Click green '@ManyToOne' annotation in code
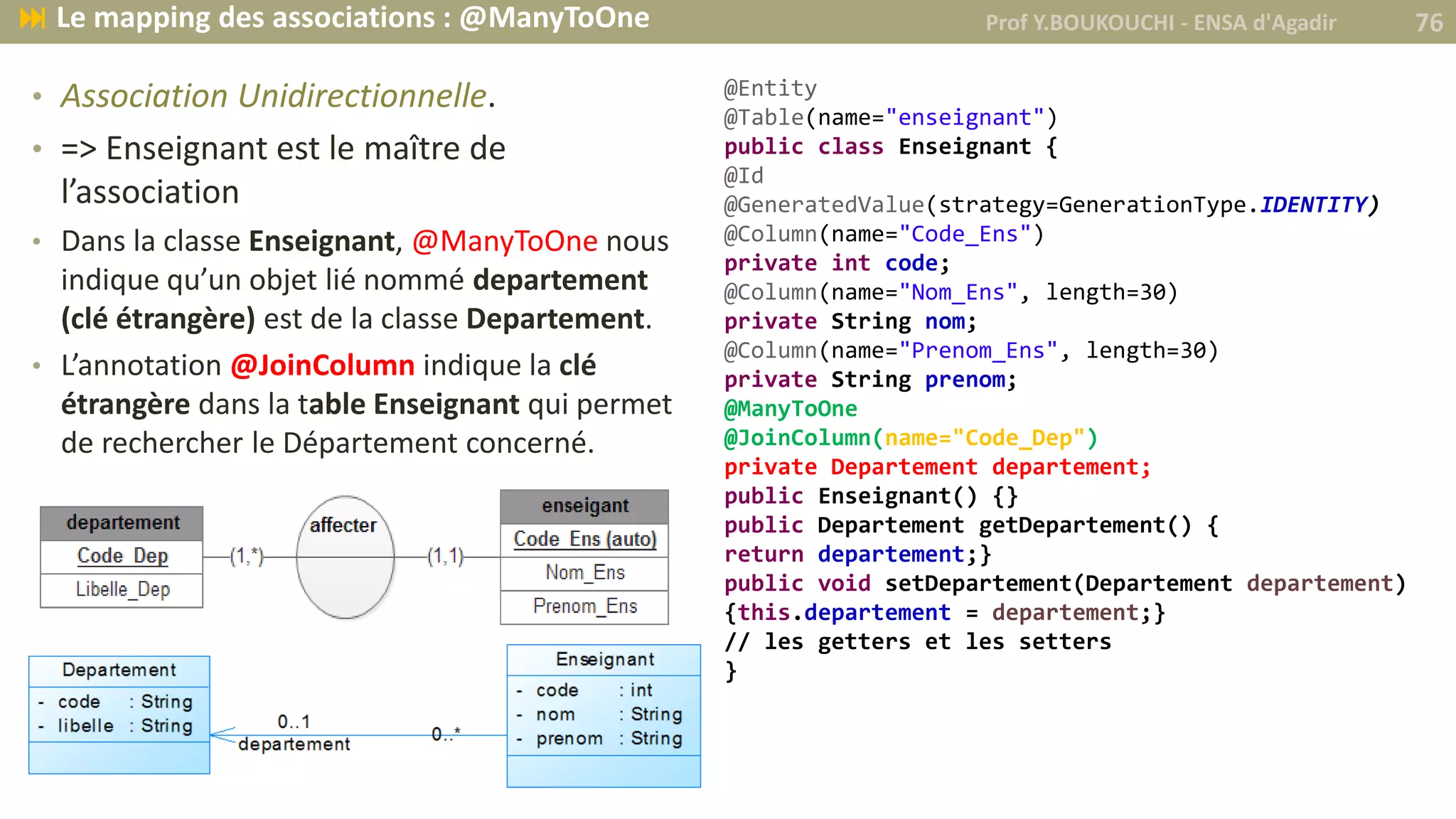Viewport: 1456px width, 819px height. (x=791, y=409)
